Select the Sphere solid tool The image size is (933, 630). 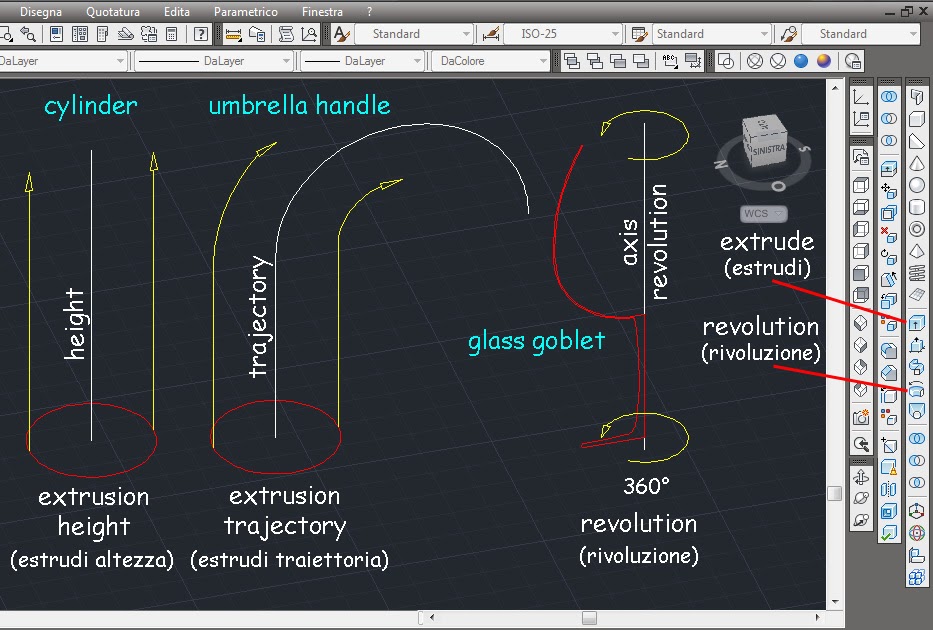pyautogui.click(x=916, y=185)
